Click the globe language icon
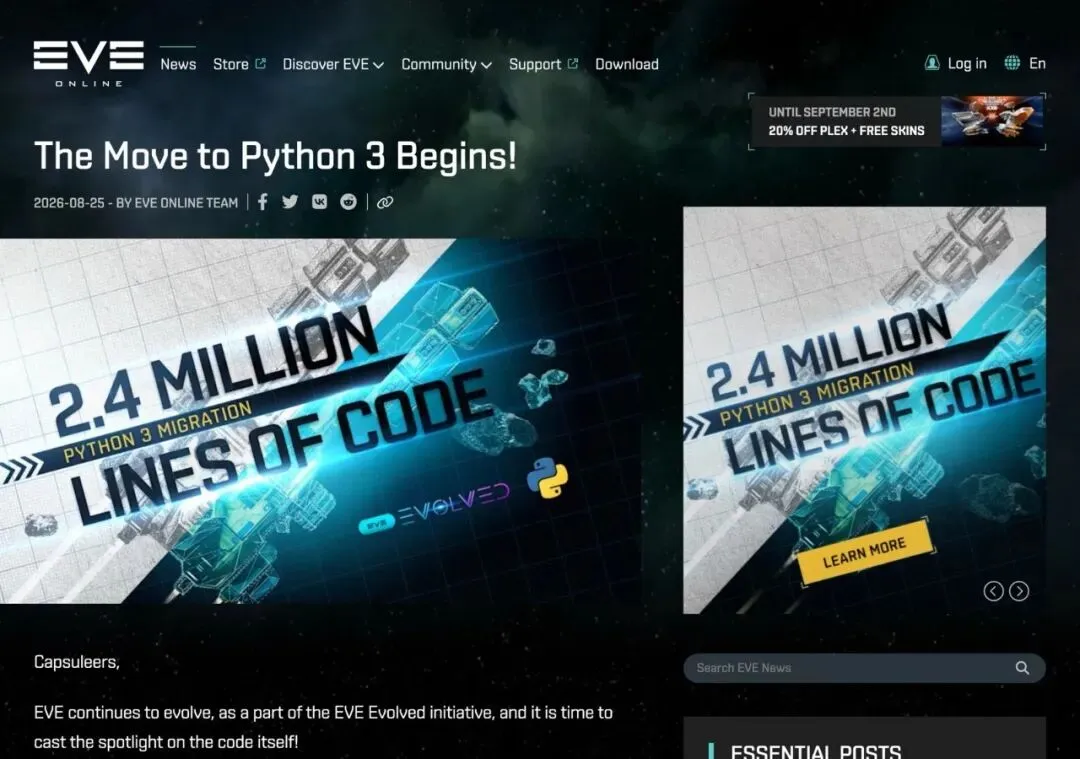The width and height of the screenshot is (1080, 759). [1012, 63]
